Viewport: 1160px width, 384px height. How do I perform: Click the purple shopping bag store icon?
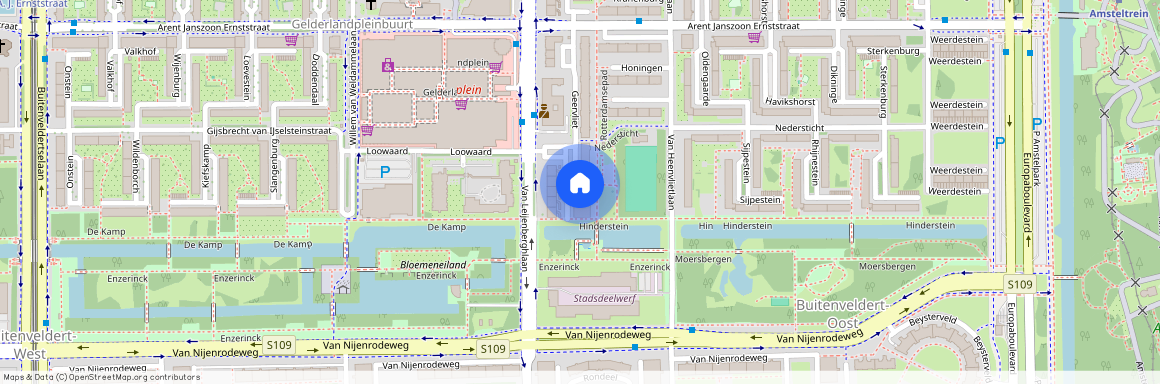point(388,66)
